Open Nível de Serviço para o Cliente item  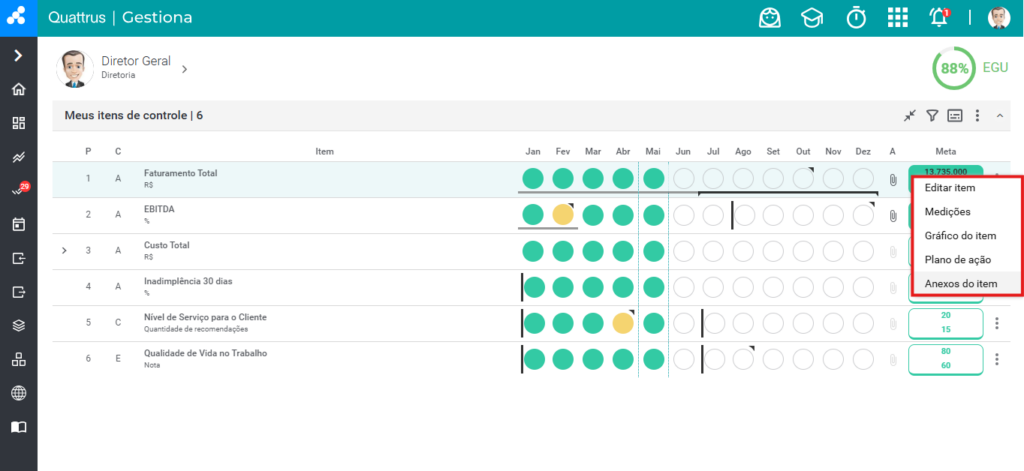click(x=205, y=317)
